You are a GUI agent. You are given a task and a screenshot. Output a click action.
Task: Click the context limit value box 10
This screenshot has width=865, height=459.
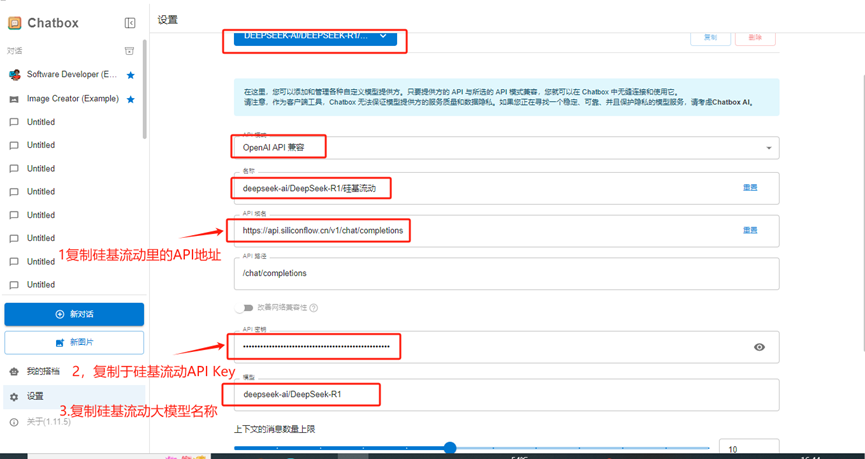749,449
